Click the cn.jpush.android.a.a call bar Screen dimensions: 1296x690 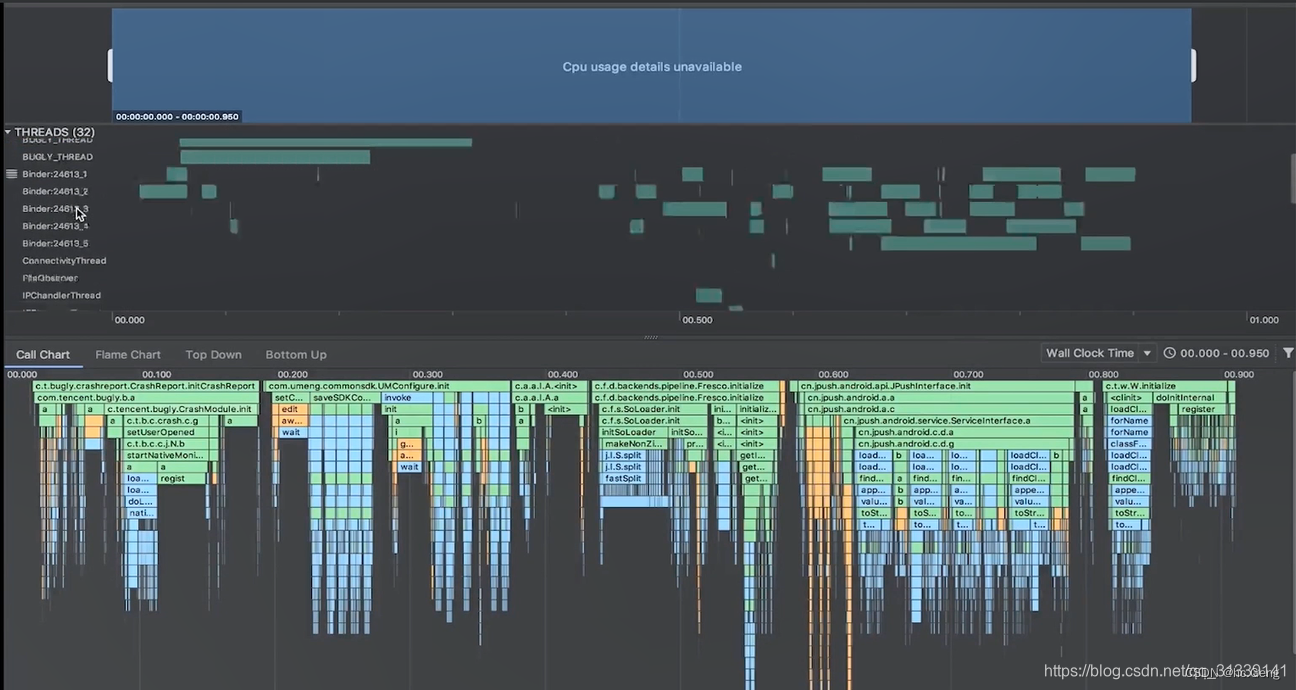[940, 397]
